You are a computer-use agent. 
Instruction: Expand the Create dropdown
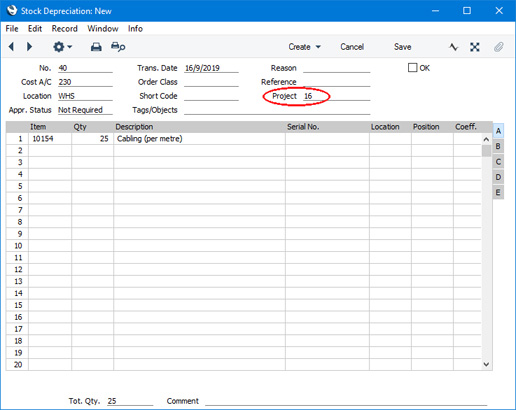pos(304,47)
